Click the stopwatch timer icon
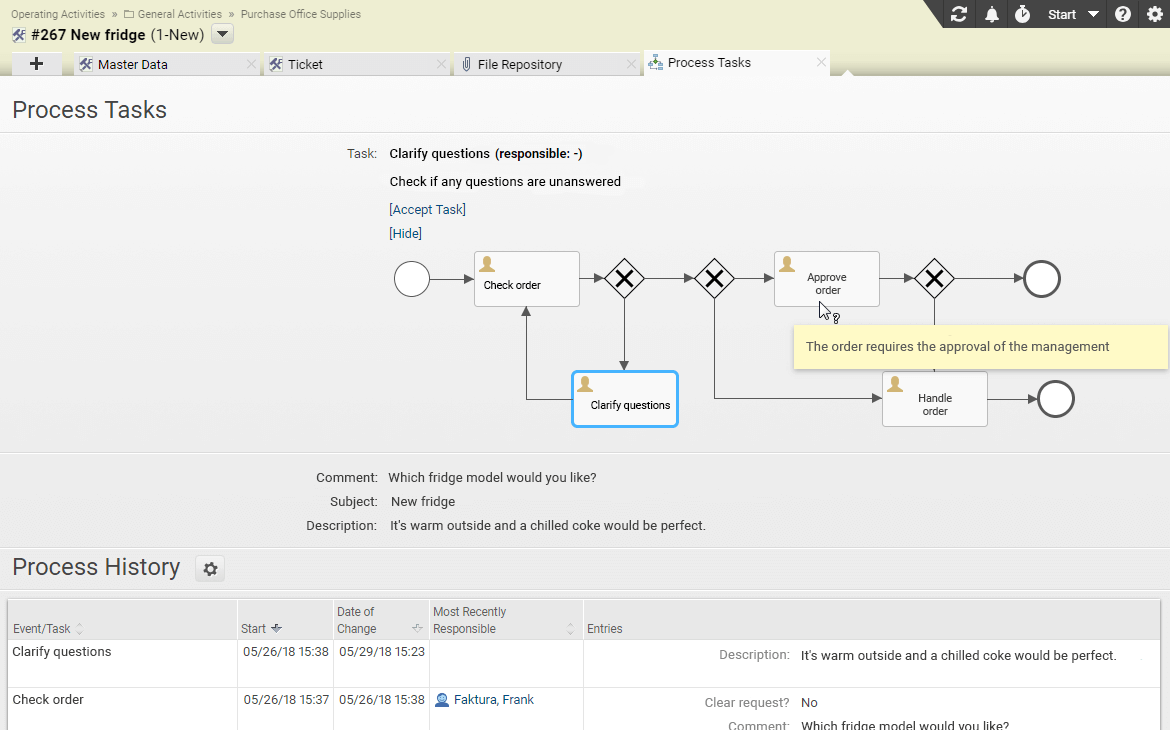 point(1022,14)
